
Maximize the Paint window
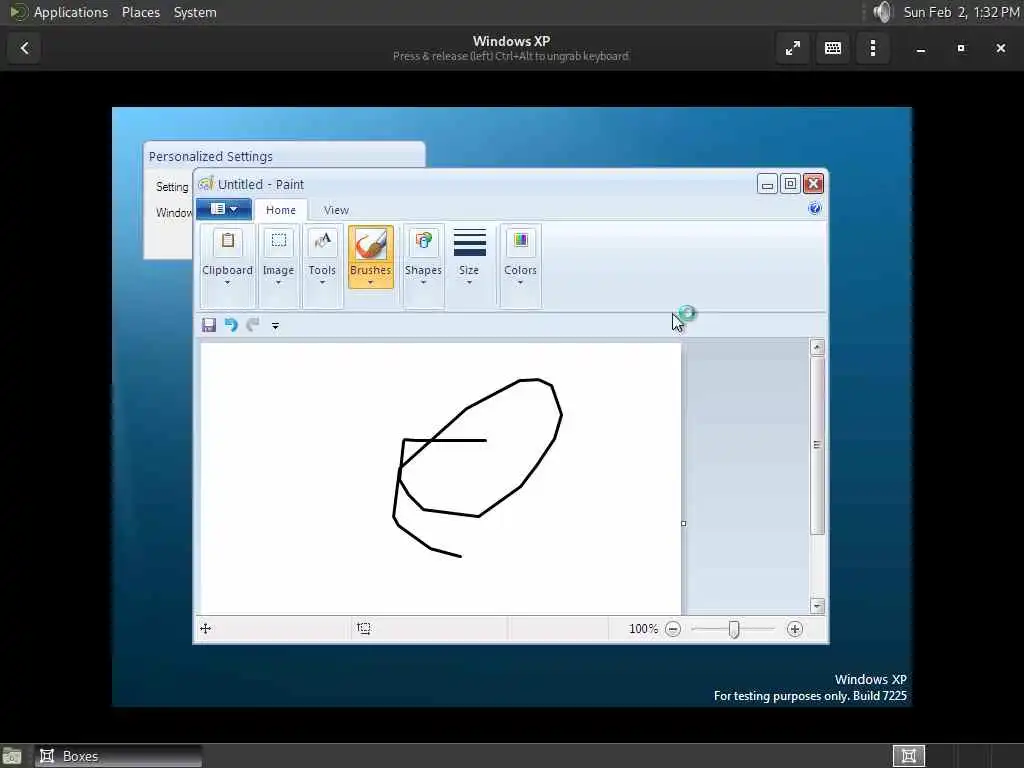tap(790, 184)
